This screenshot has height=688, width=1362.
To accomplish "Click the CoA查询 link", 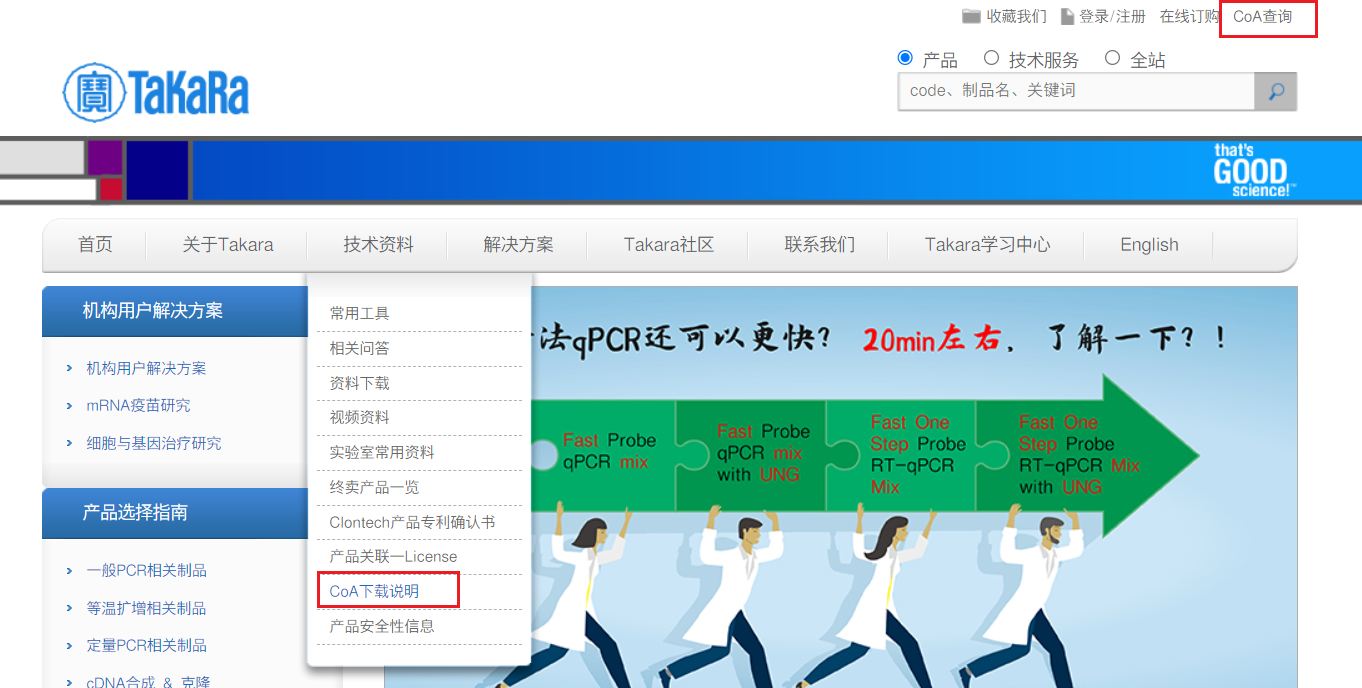I will [1263, 16].
